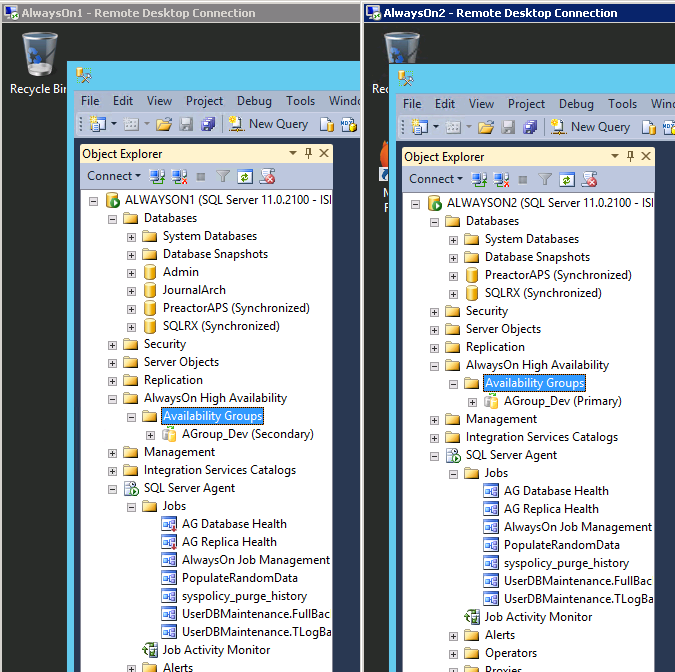Click Stop icon in AlwaysOn1 Object Explorer
This screenshot has height=672, width=675.
coord(201,177)
